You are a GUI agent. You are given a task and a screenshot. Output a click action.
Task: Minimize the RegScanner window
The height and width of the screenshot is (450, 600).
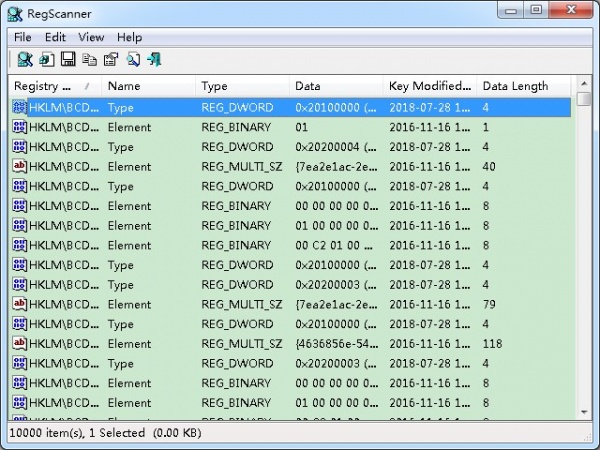511,10
